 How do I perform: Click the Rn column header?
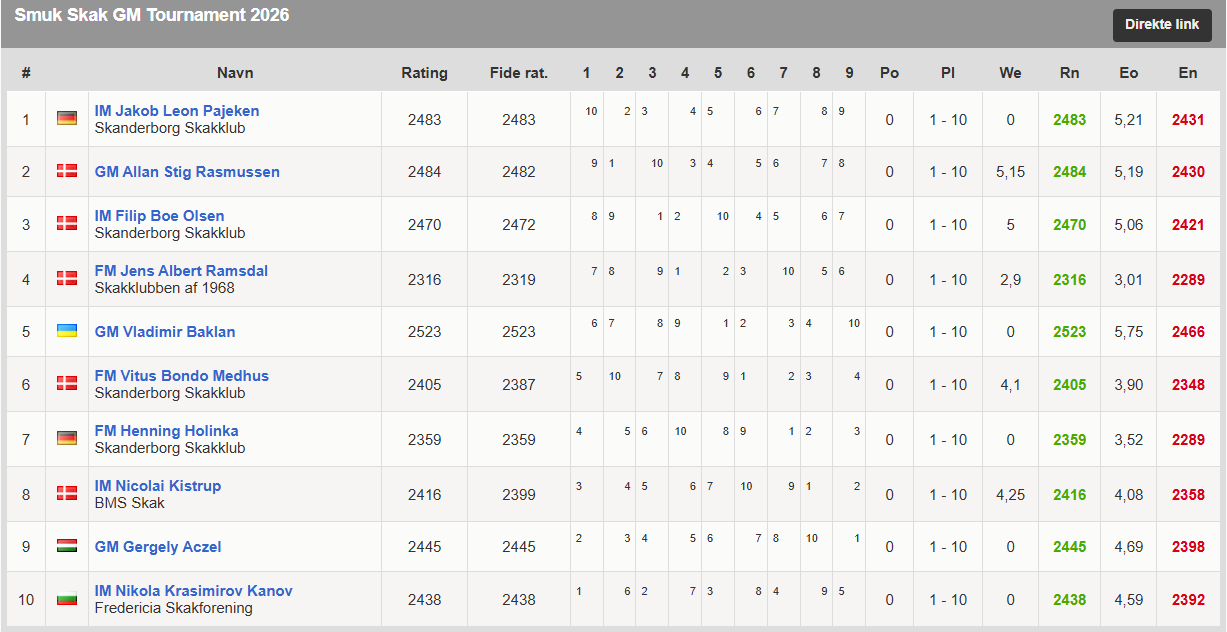pyautogui.click(x=1069, y=73)
